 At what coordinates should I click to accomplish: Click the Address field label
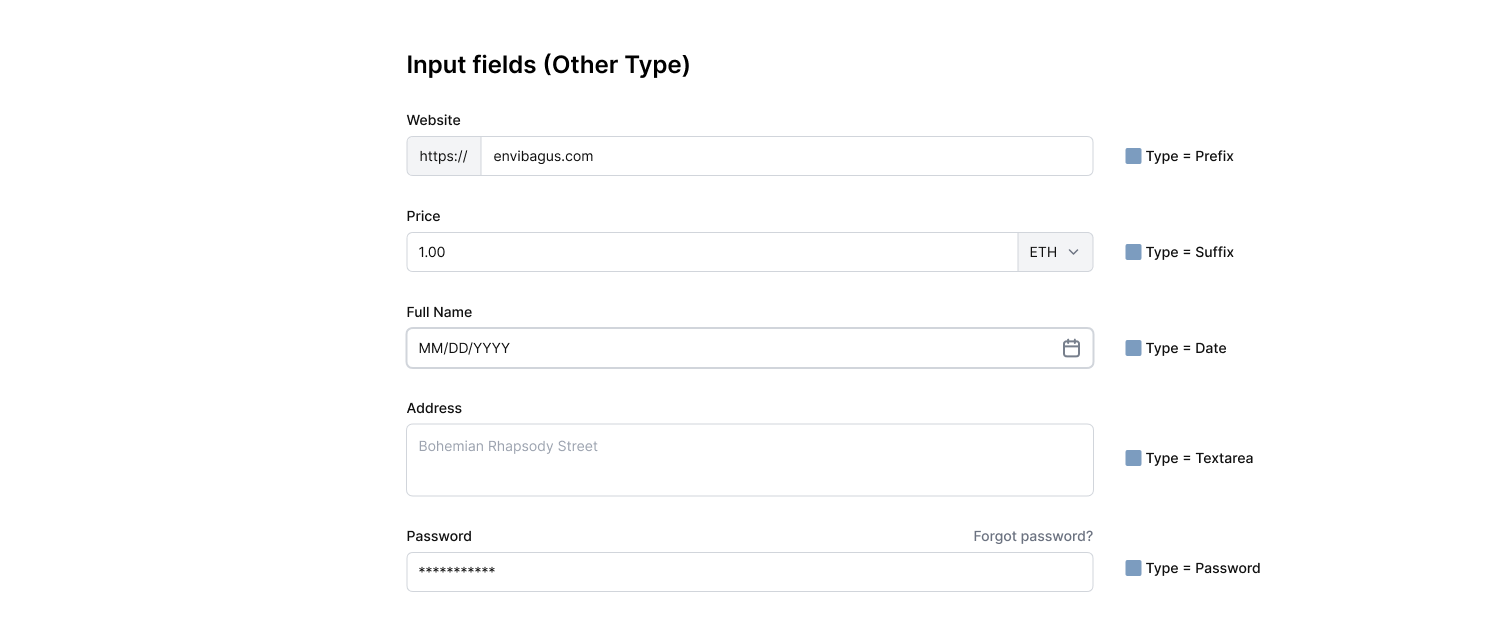click(x=434, y=408)
